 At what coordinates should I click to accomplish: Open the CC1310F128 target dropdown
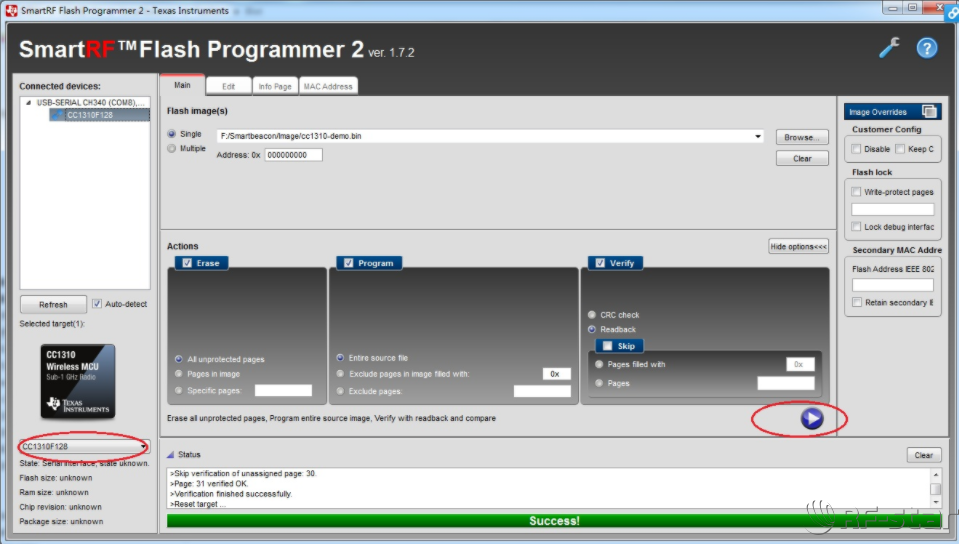(x=144, y=447)
